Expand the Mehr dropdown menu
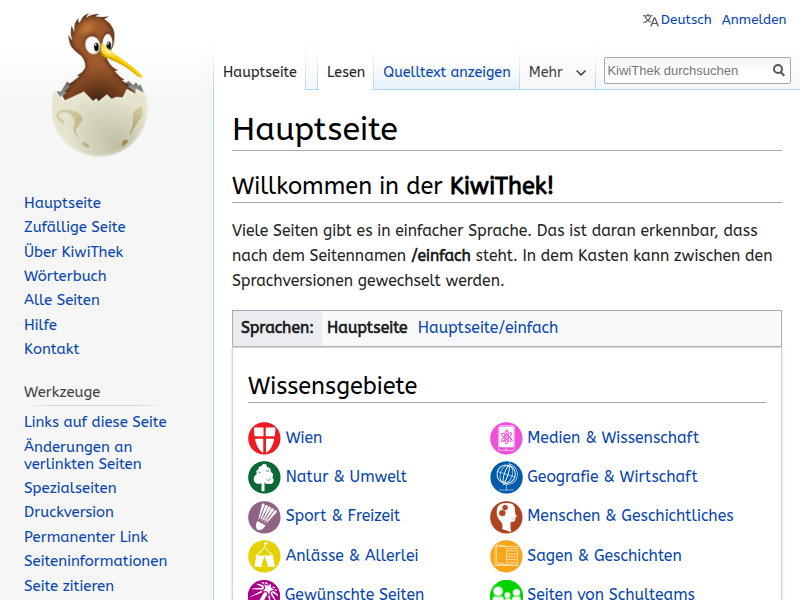 [x=557, y=72]
